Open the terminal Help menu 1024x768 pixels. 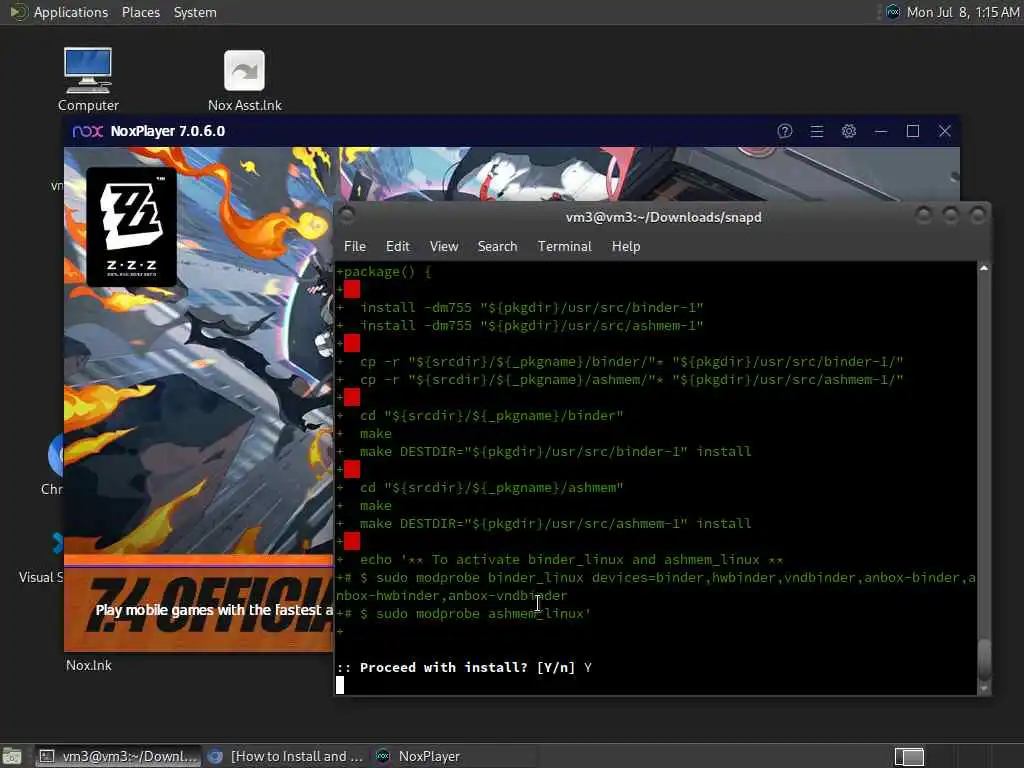[626, 246]
